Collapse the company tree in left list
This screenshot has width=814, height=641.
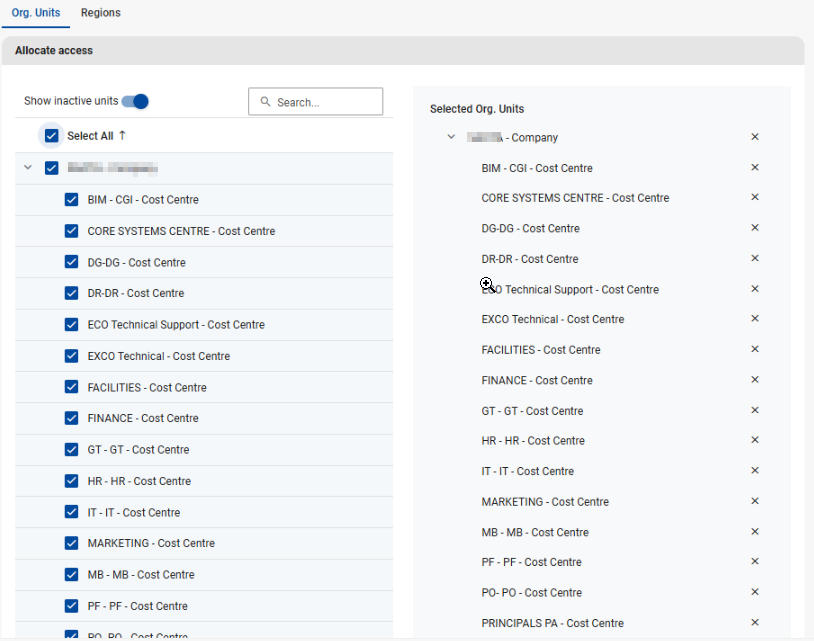click(28, 168)
